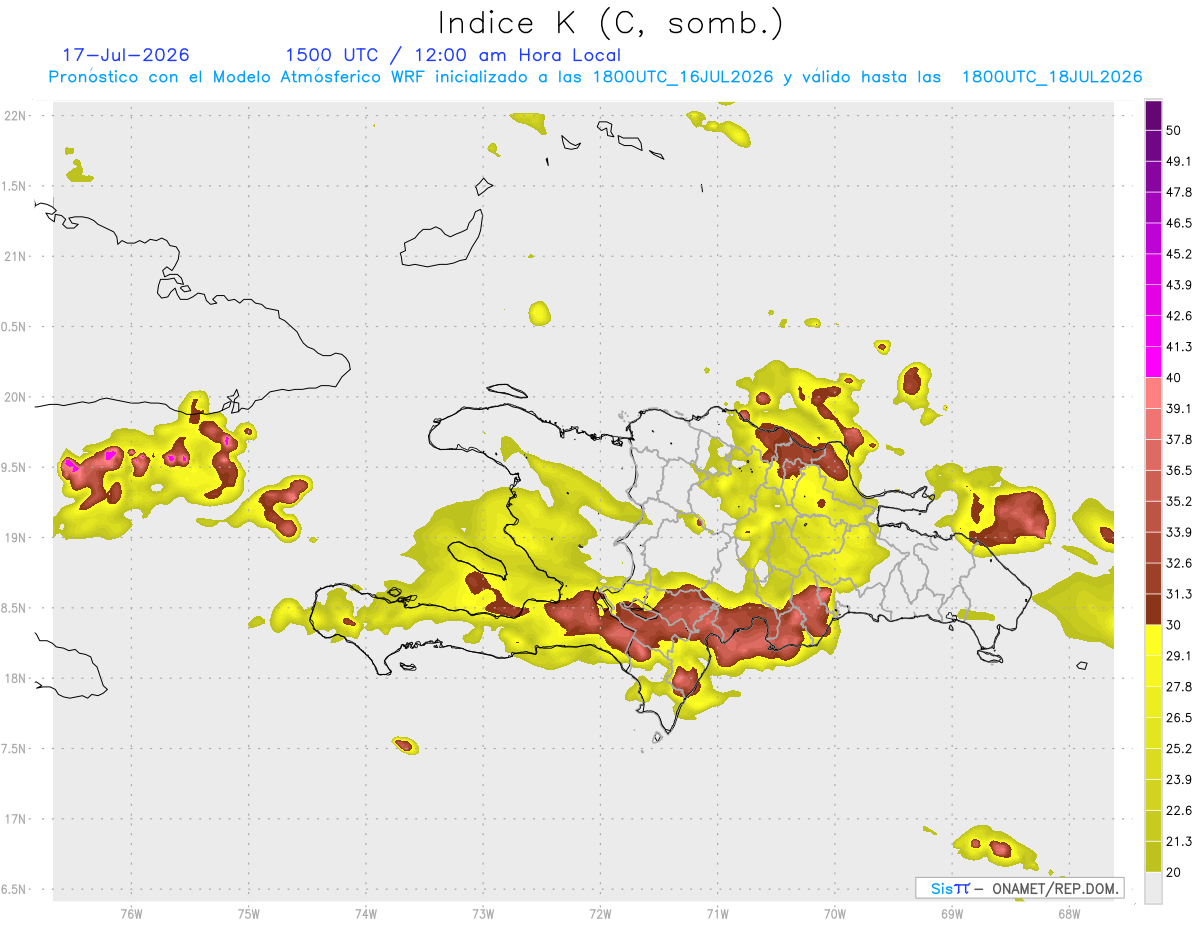Click the "21N" latitude label
1200x927 pixels.
[x=15, y=256]
